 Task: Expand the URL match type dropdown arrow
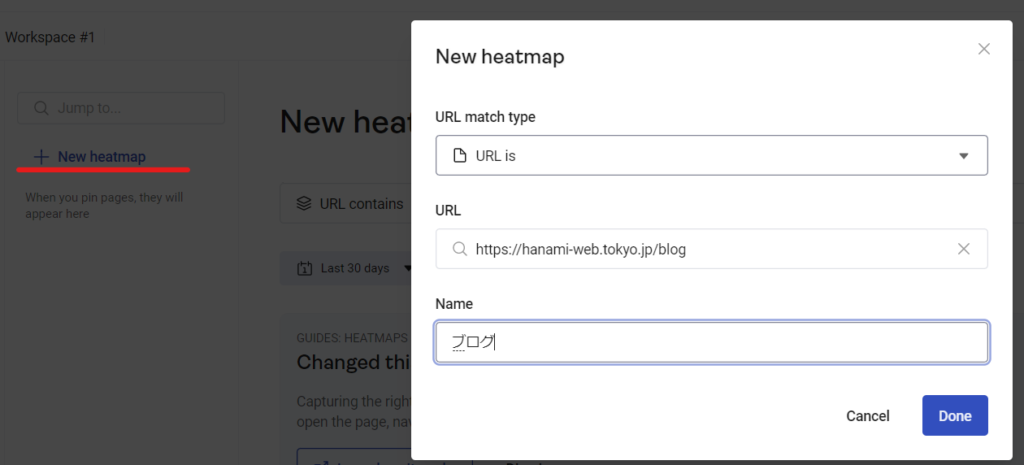tap(964, 156)
